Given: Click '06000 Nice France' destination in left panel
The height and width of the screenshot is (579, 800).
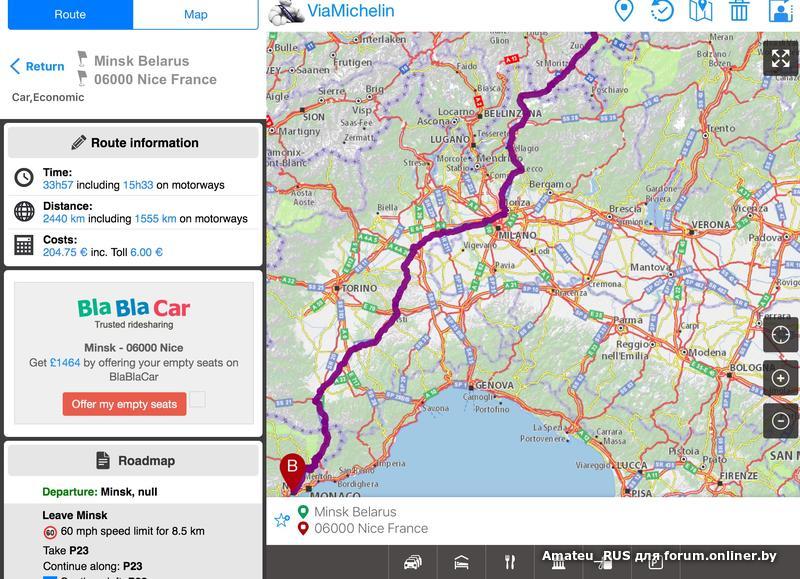Looking at the screenshot, I should [155, 79].
